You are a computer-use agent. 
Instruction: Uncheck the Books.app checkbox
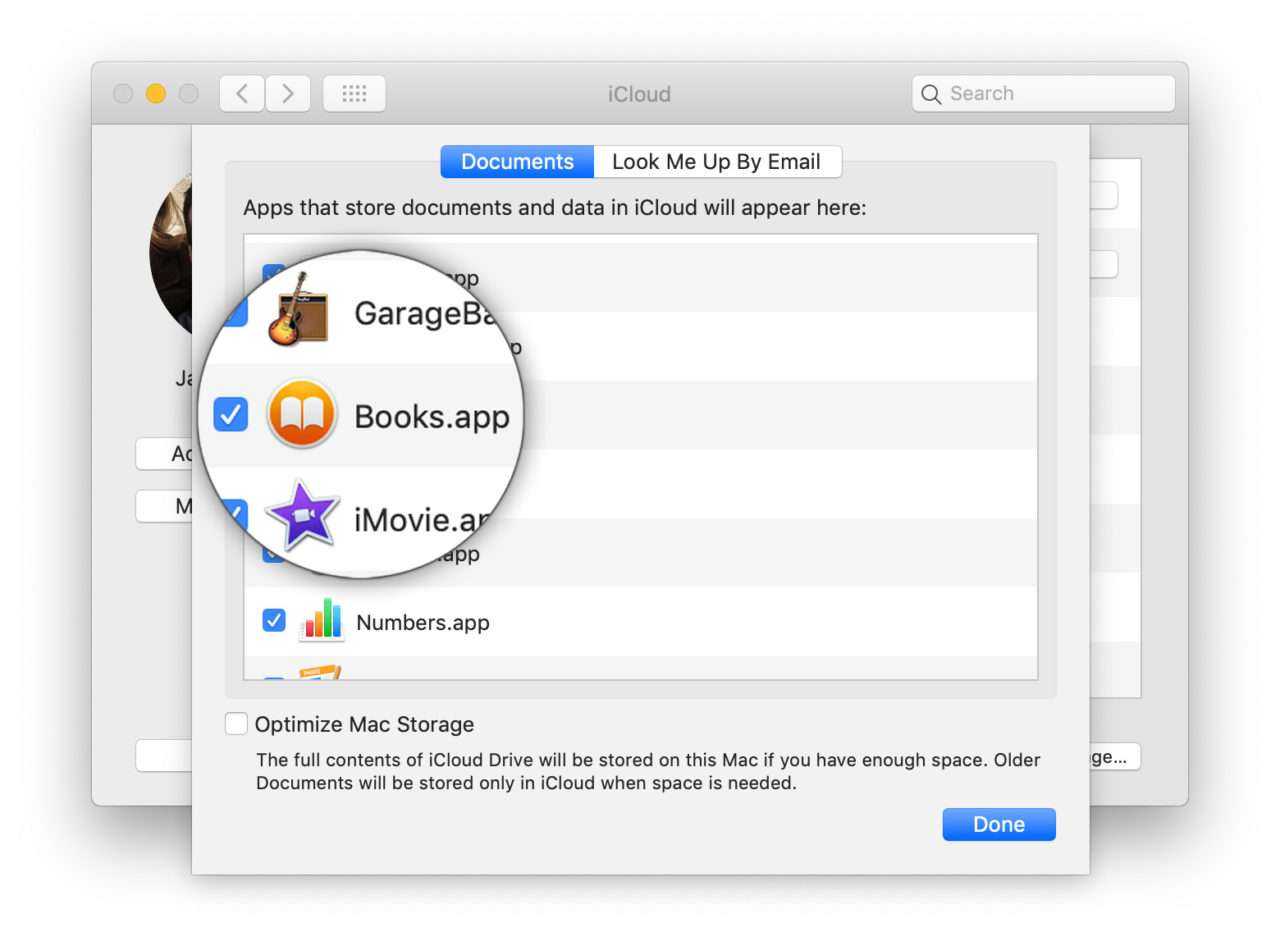231,415
